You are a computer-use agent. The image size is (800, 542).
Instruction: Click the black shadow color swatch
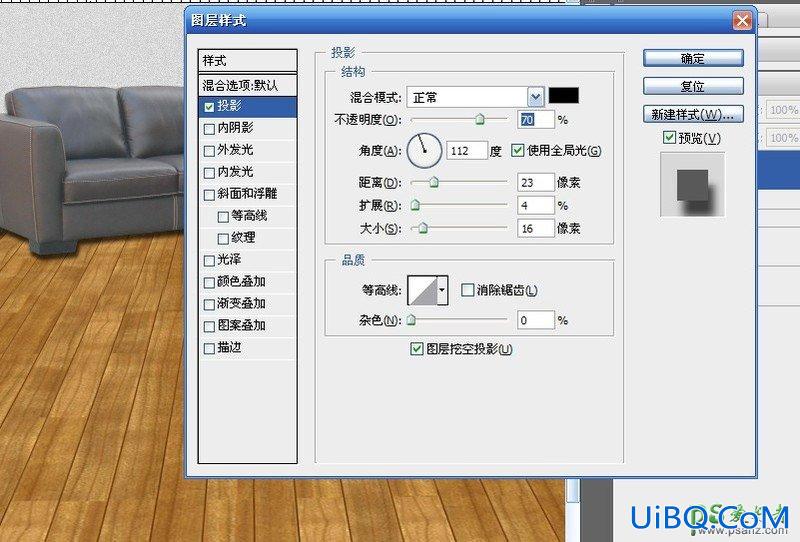coord(564,95)
